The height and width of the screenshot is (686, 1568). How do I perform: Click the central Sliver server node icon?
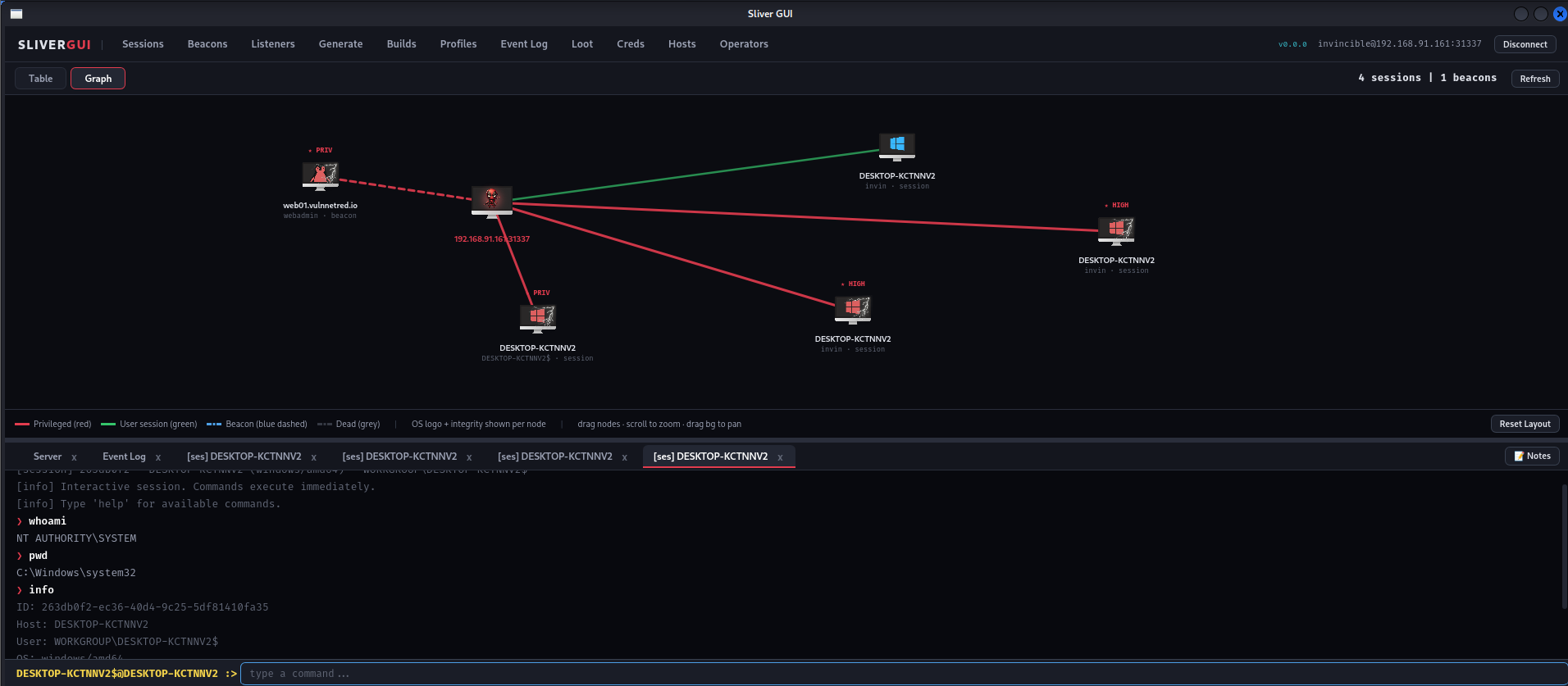click(x=492, y=202)
